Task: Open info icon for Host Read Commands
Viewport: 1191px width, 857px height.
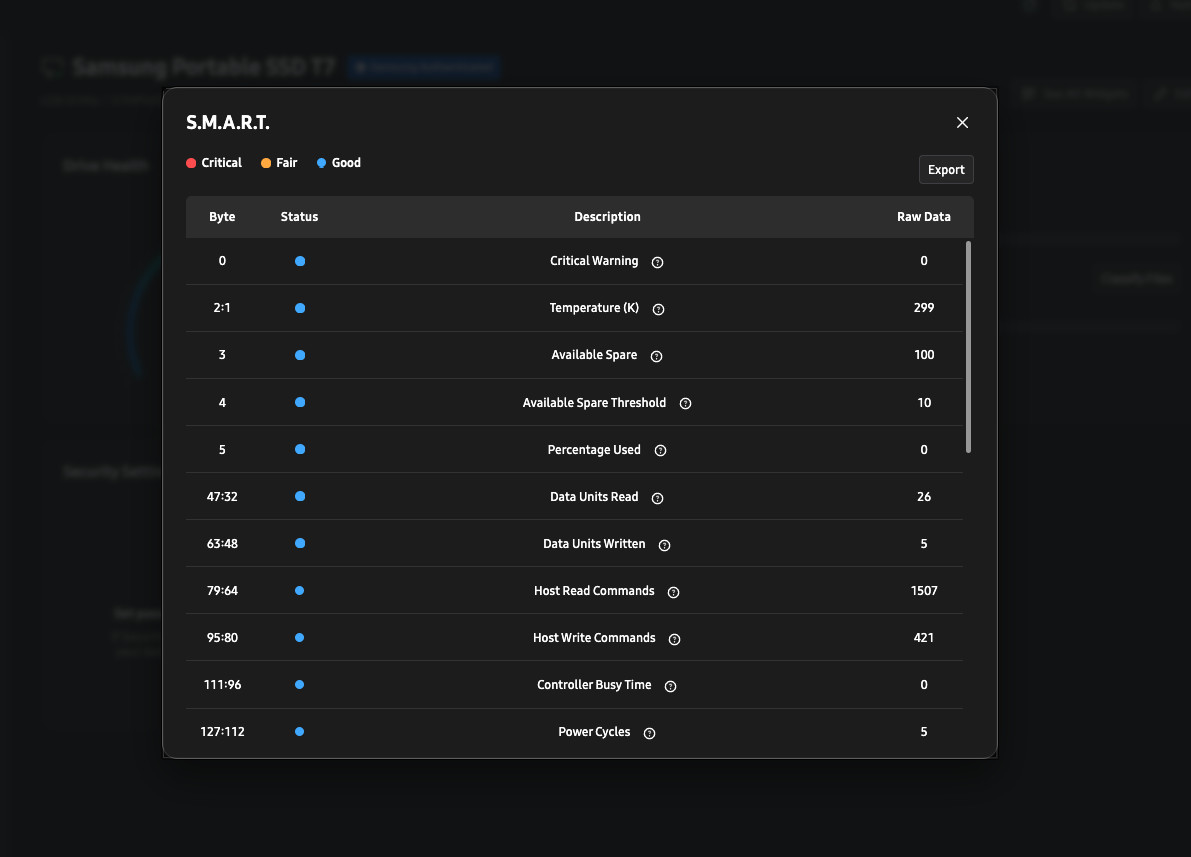Action: pos(674,593)
